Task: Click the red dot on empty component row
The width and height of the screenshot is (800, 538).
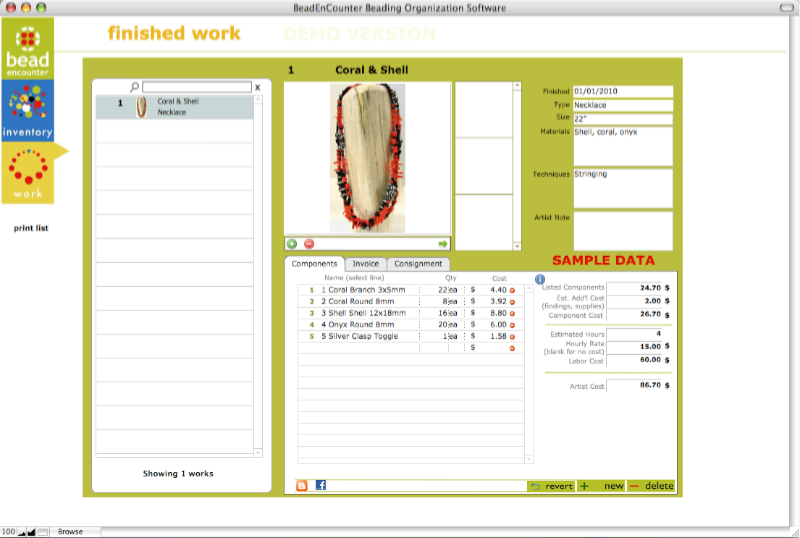Action: pyautogui.click(x=512, y=349)
